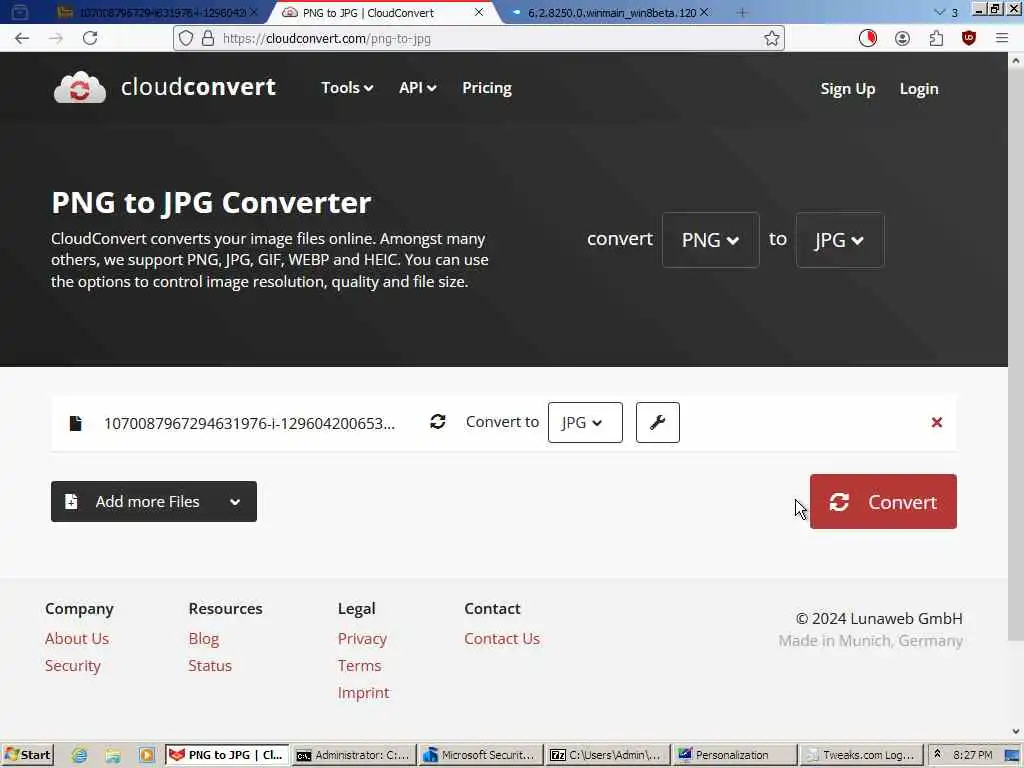Viewport: 1024px width, 768px height.
Task: Open the Pricing page
Action: pyautogui.click(x=487, y=88)
